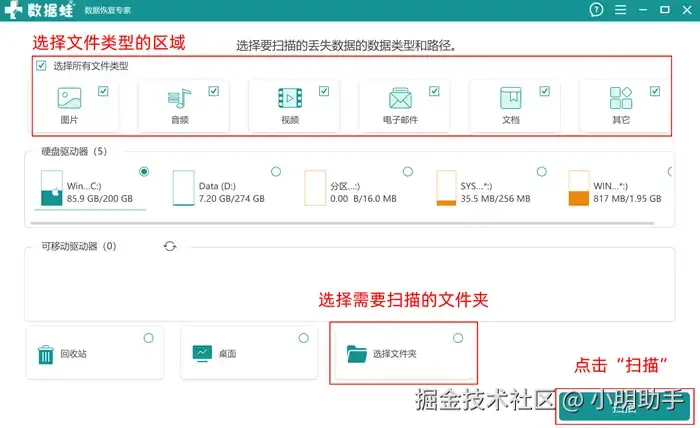The image size is (700, 428).
Task: Select the Others (其它) file type icon
Action: tap(621, 98)
